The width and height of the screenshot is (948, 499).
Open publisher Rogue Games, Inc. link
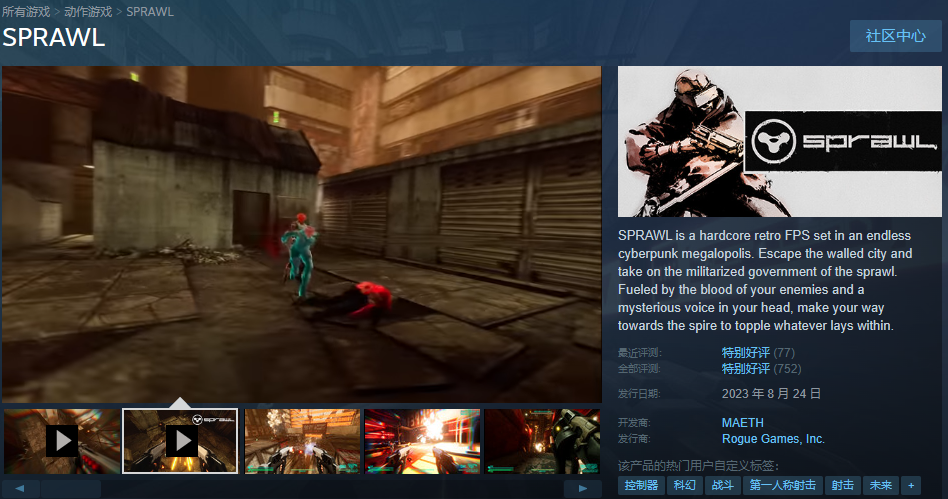click(x=773, y=439)
